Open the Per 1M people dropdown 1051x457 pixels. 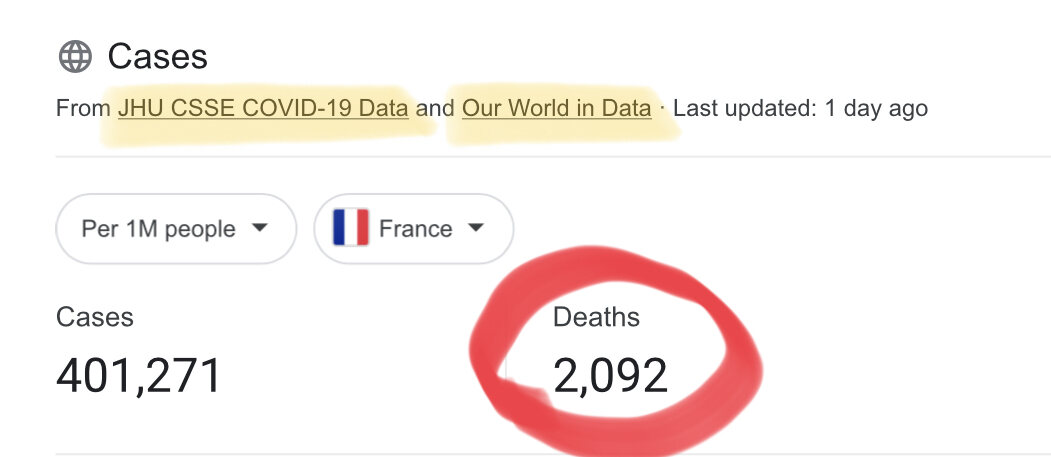[x=176, y=228]
